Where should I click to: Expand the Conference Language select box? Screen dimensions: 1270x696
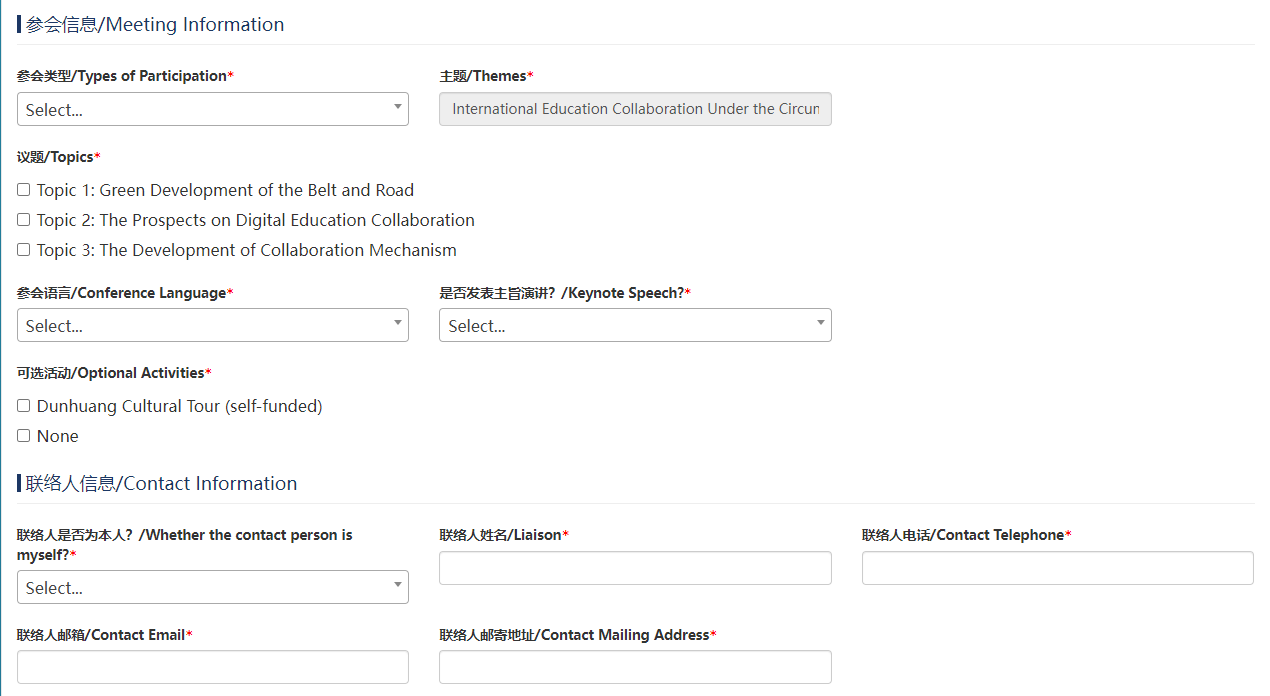[x=212, y=325]
